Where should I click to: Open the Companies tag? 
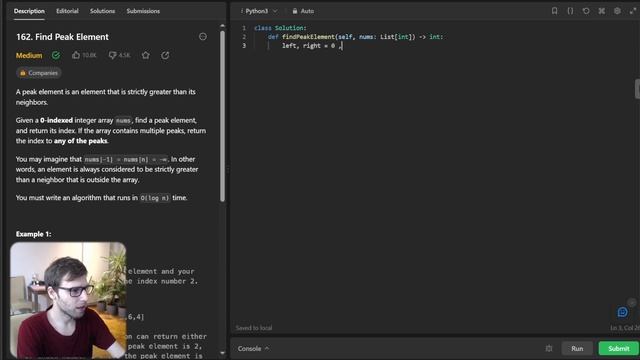click(x=39, y=73)
